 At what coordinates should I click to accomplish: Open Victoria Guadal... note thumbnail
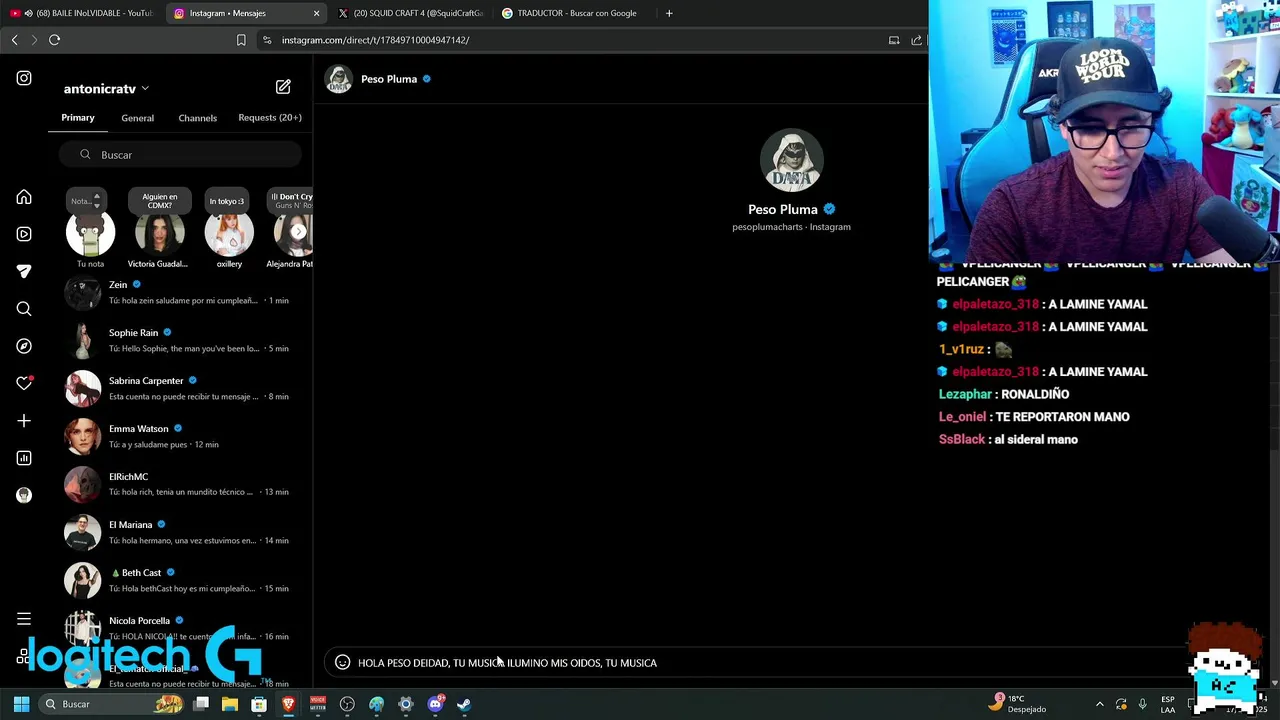159,229
